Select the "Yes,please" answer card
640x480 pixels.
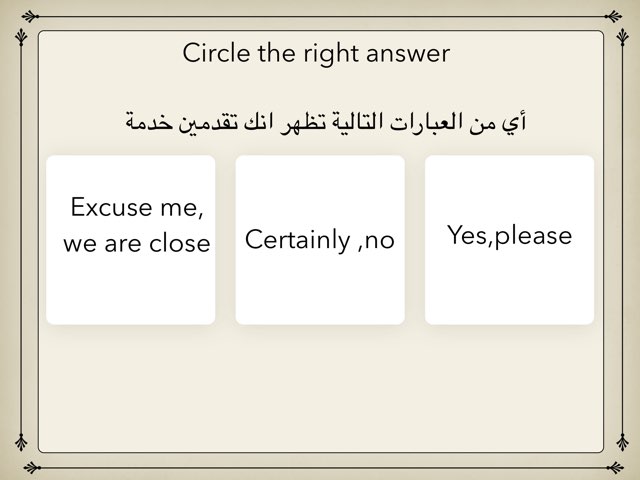click(509, 240)
